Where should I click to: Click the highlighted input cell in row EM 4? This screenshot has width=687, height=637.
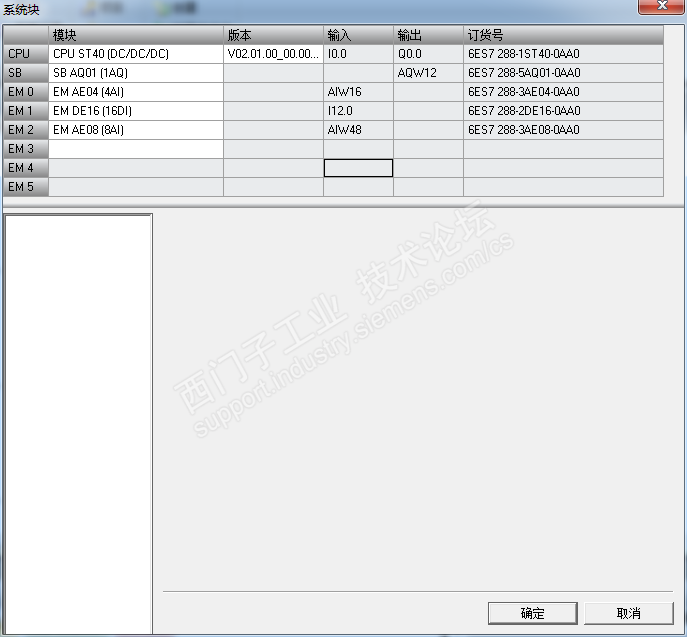point(358,168)
